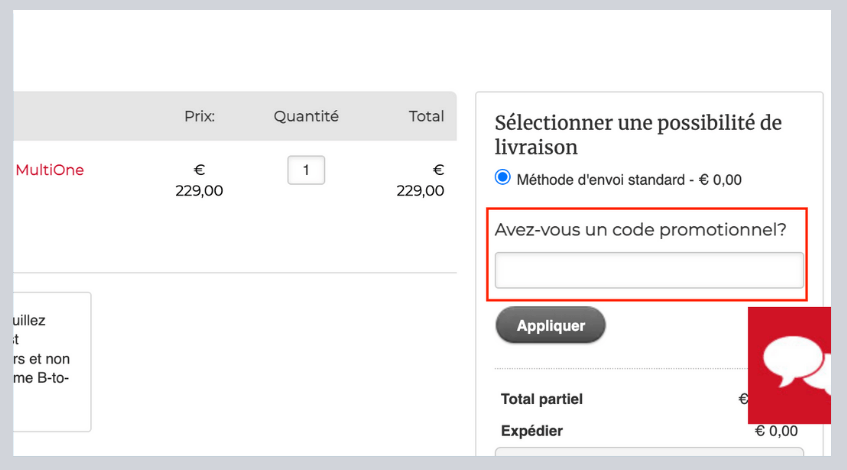Click the grey box below Expédier row
The height and width of the screenshot is (470, 847).
[648, 457]
